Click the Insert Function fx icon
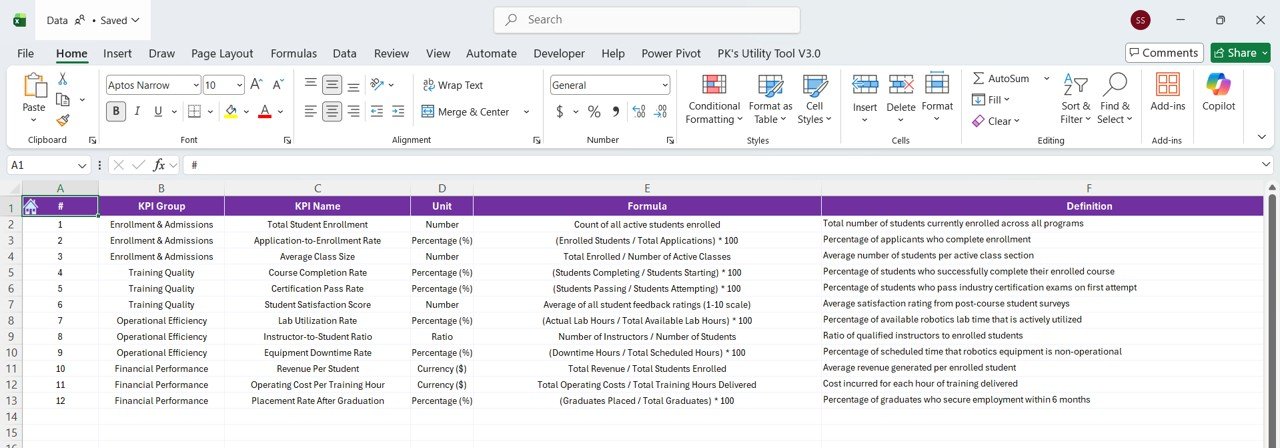 (159, 165)
